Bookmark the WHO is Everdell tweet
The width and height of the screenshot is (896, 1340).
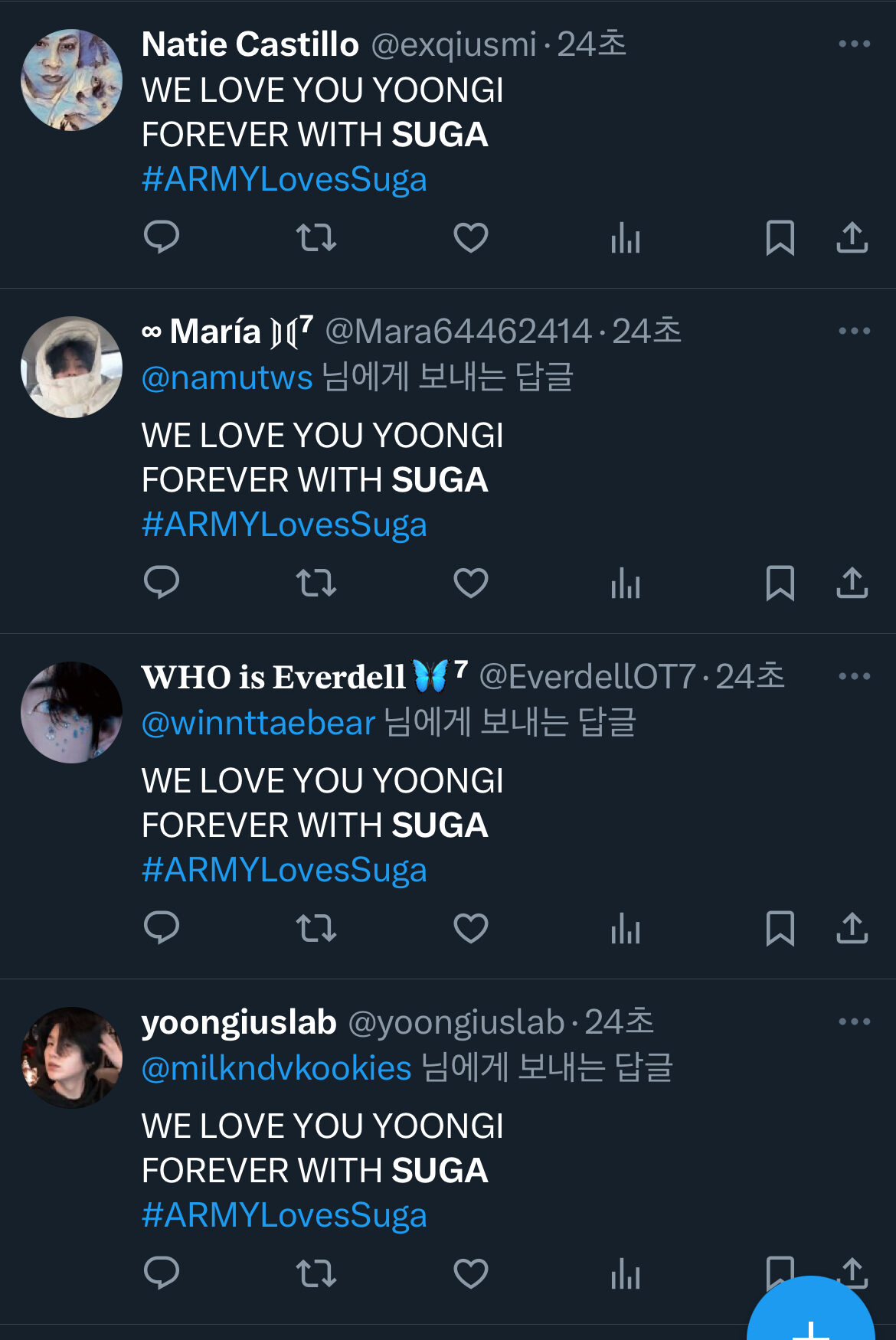[780, 928]
